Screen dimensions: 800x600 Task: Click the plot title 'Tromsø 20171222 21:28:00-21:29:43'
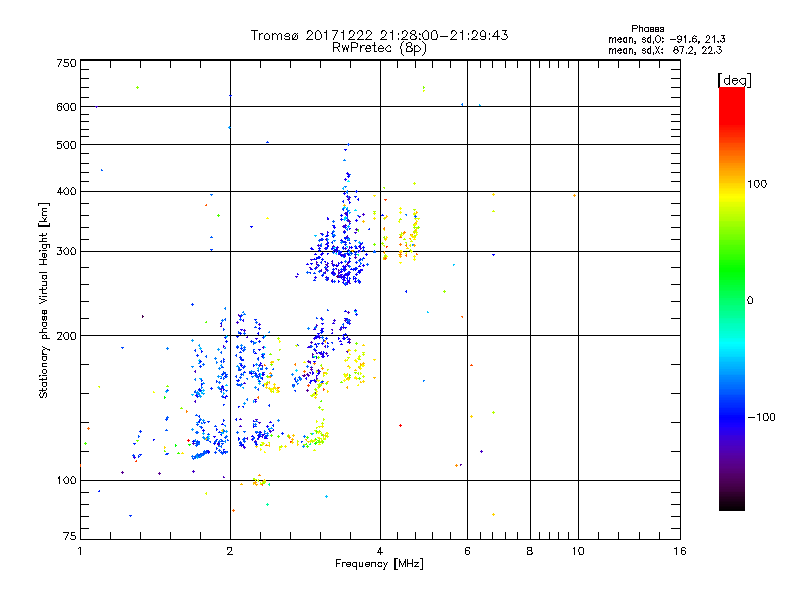[x=379, y=35]
